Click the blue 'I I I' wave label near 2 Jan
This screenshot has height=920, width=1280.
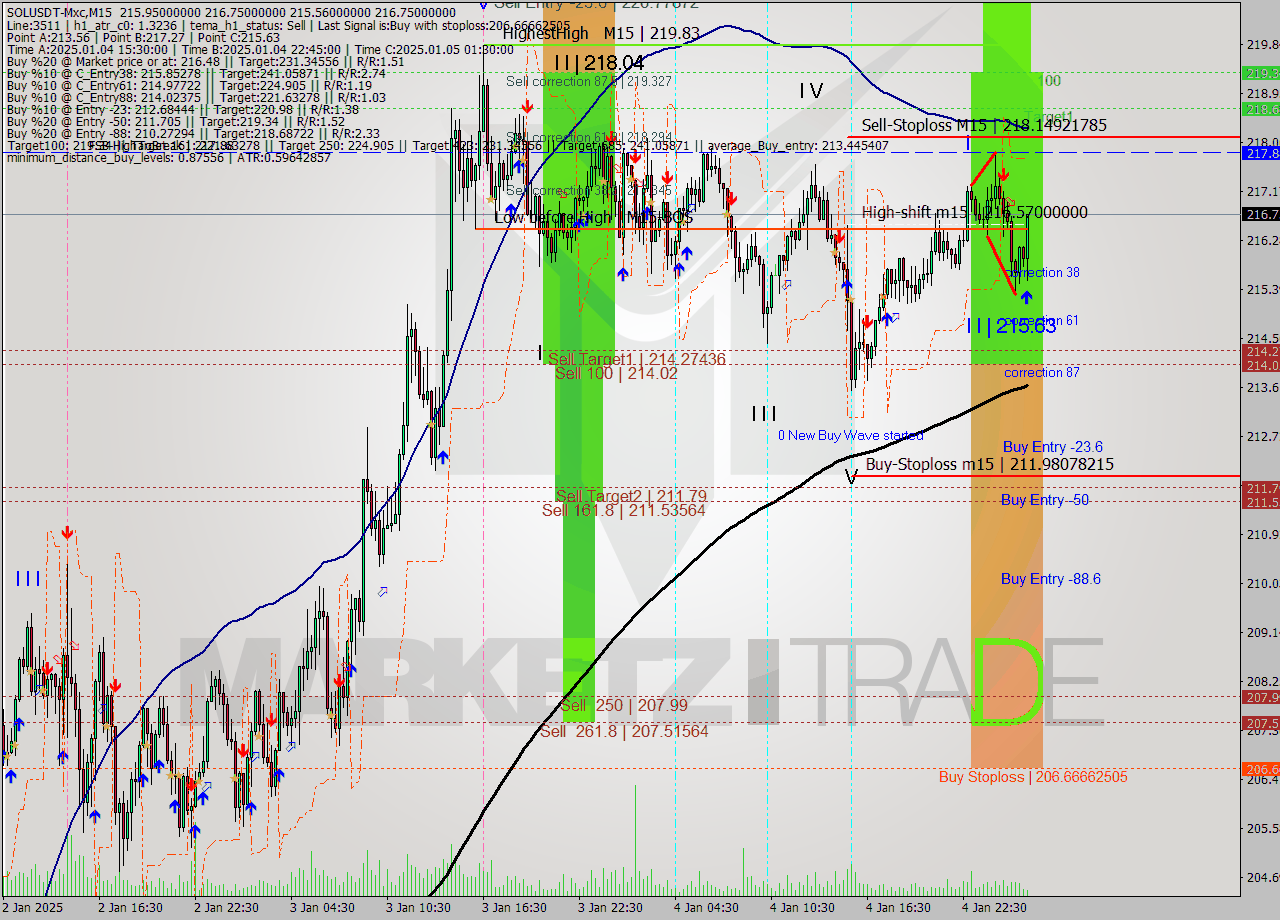28,578
